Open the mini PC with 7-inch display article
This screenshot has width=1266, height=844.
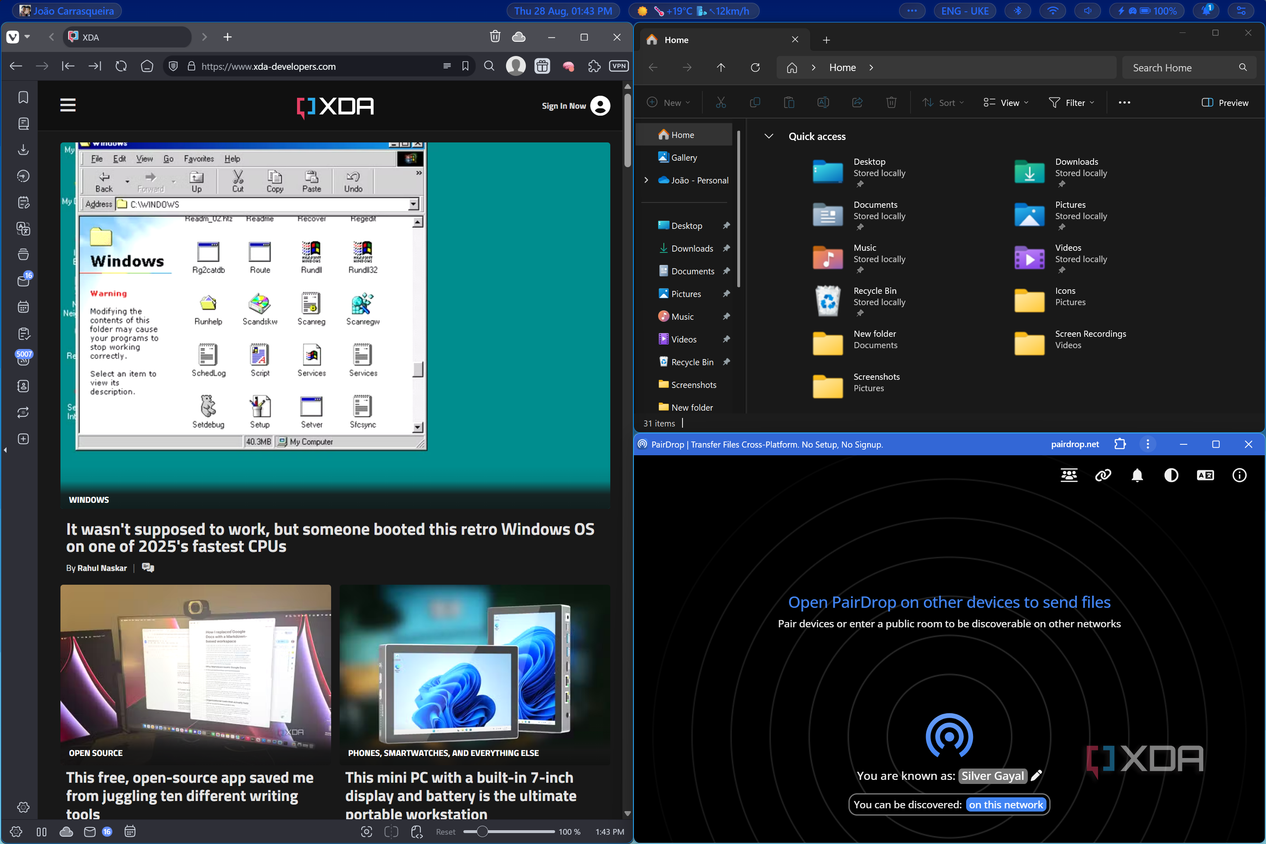(460, 795)
